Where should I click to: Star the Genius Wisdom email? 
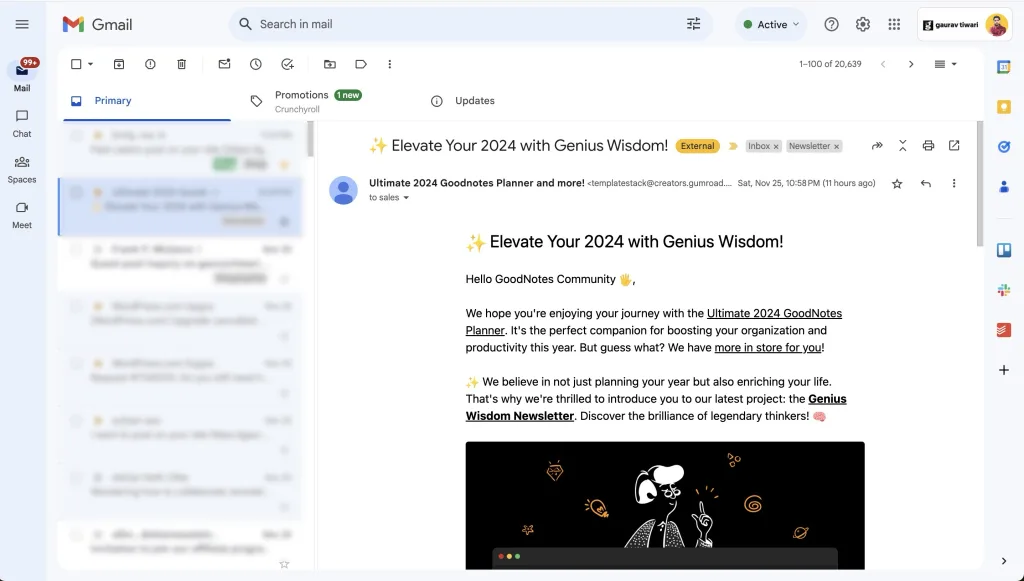pyautogui.click(x=897, y=183)
